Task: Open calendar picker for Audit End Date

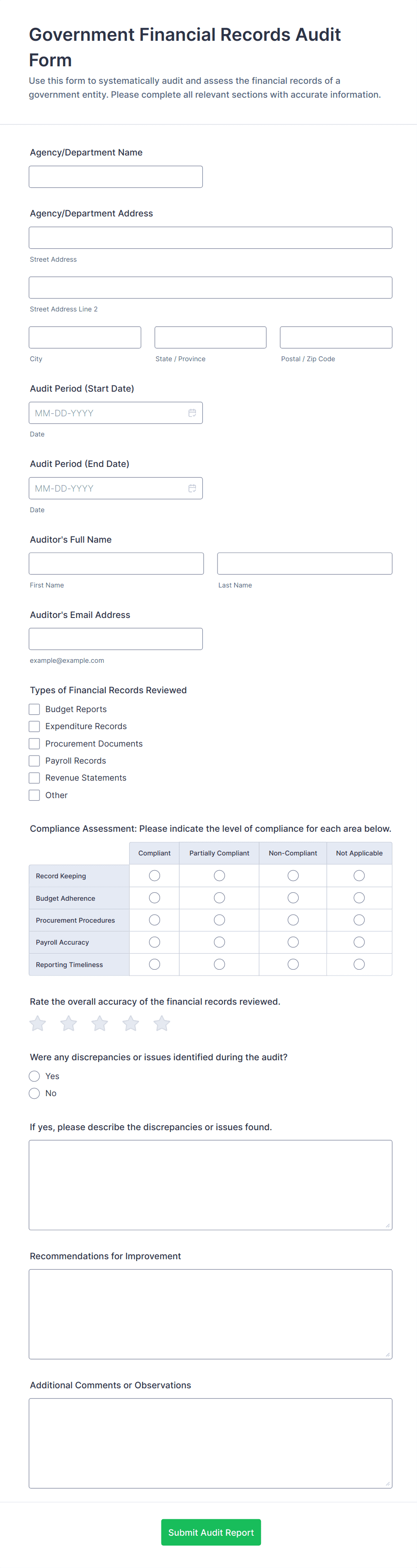Action: click(x=192, y=488)
